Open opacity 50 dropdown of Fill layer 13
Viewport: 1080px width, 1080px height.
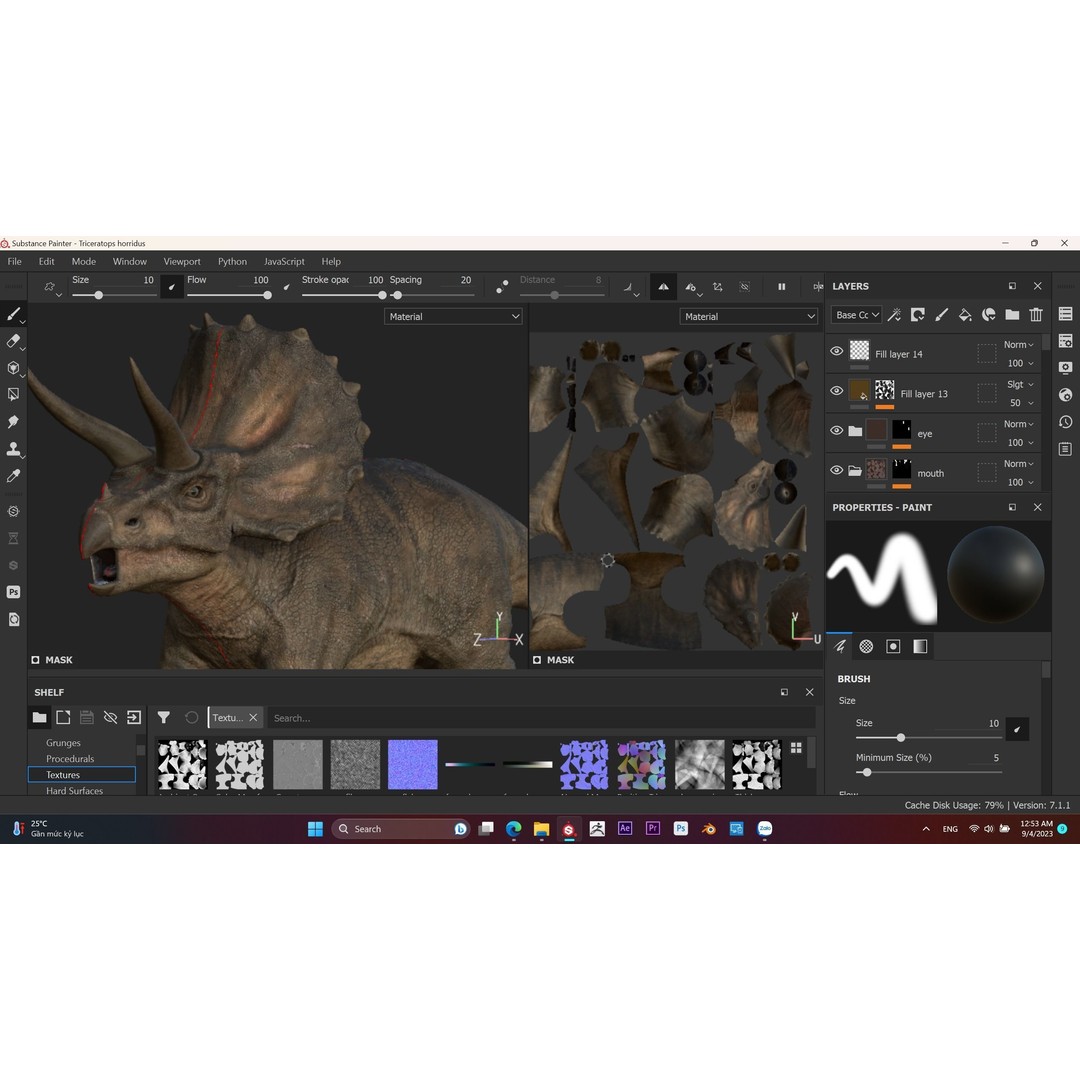1021,403
